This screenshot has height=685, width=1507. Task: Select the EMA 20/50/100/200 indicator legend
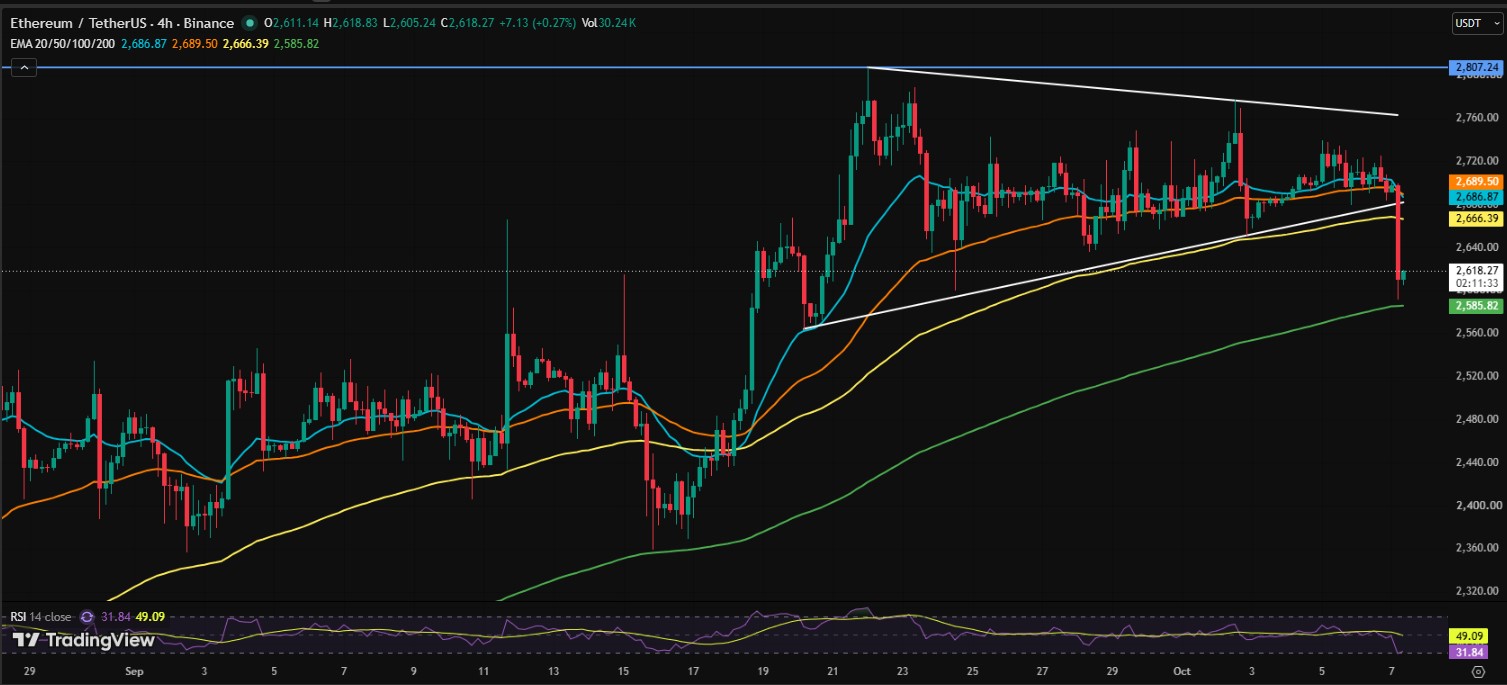pyautogui.click(x=65, y=44)
